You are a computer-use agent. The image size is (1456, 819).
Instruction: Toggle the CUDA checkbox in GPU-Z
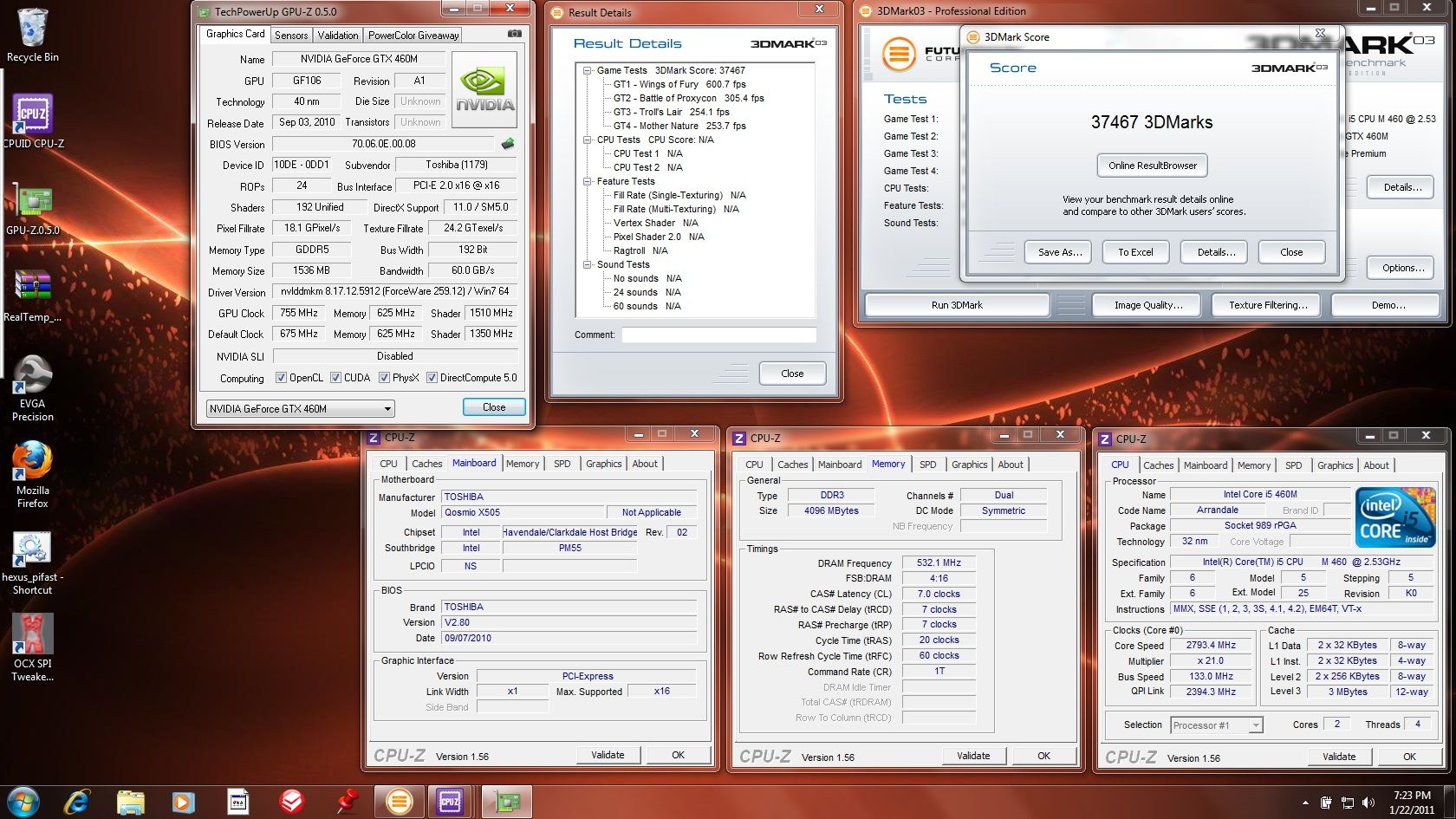pos(335,378)
